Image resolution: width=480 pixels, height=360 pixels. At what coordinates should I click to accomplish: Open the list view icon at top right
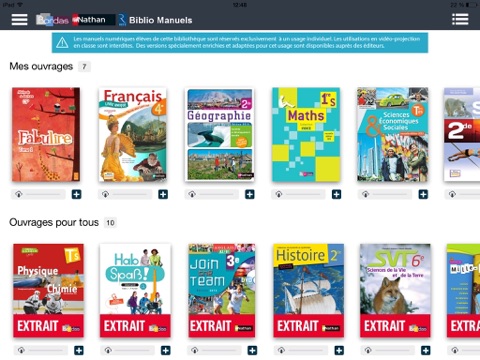(x=460, y=19)
